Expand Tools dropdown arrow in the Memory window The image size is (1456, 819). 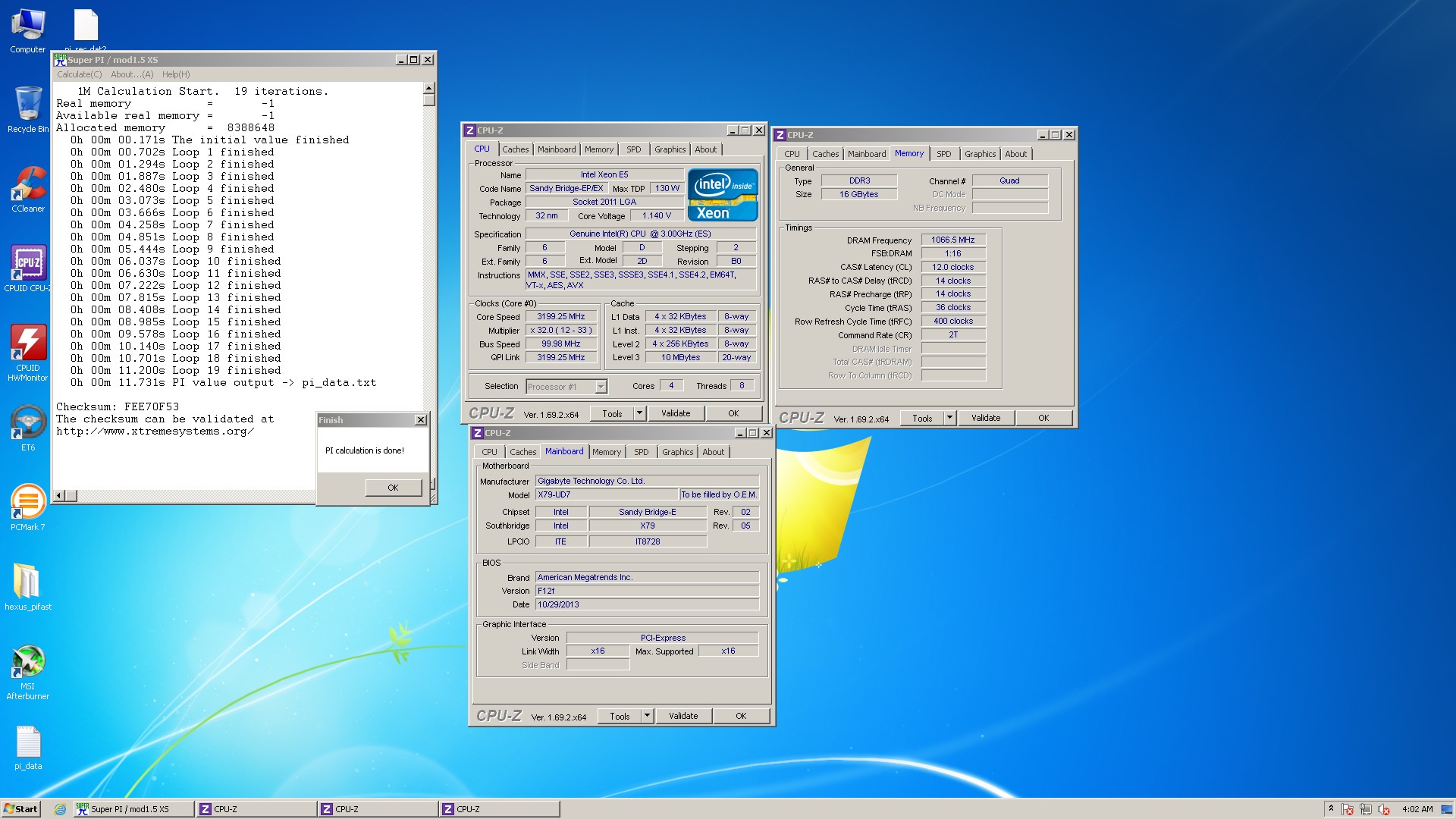(x=950, y=419)
